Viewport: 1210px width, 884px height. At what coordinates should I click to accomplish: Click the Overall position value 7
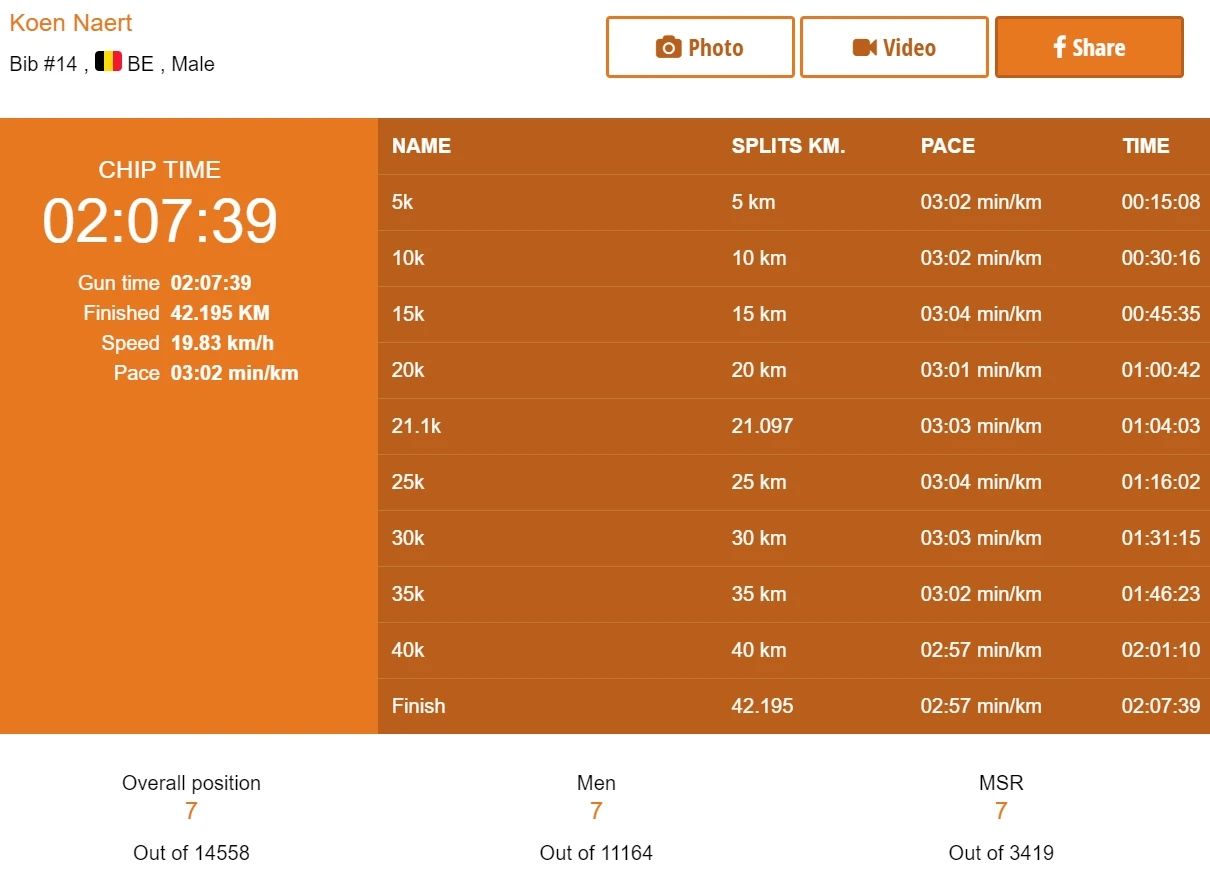pos(191,811)
